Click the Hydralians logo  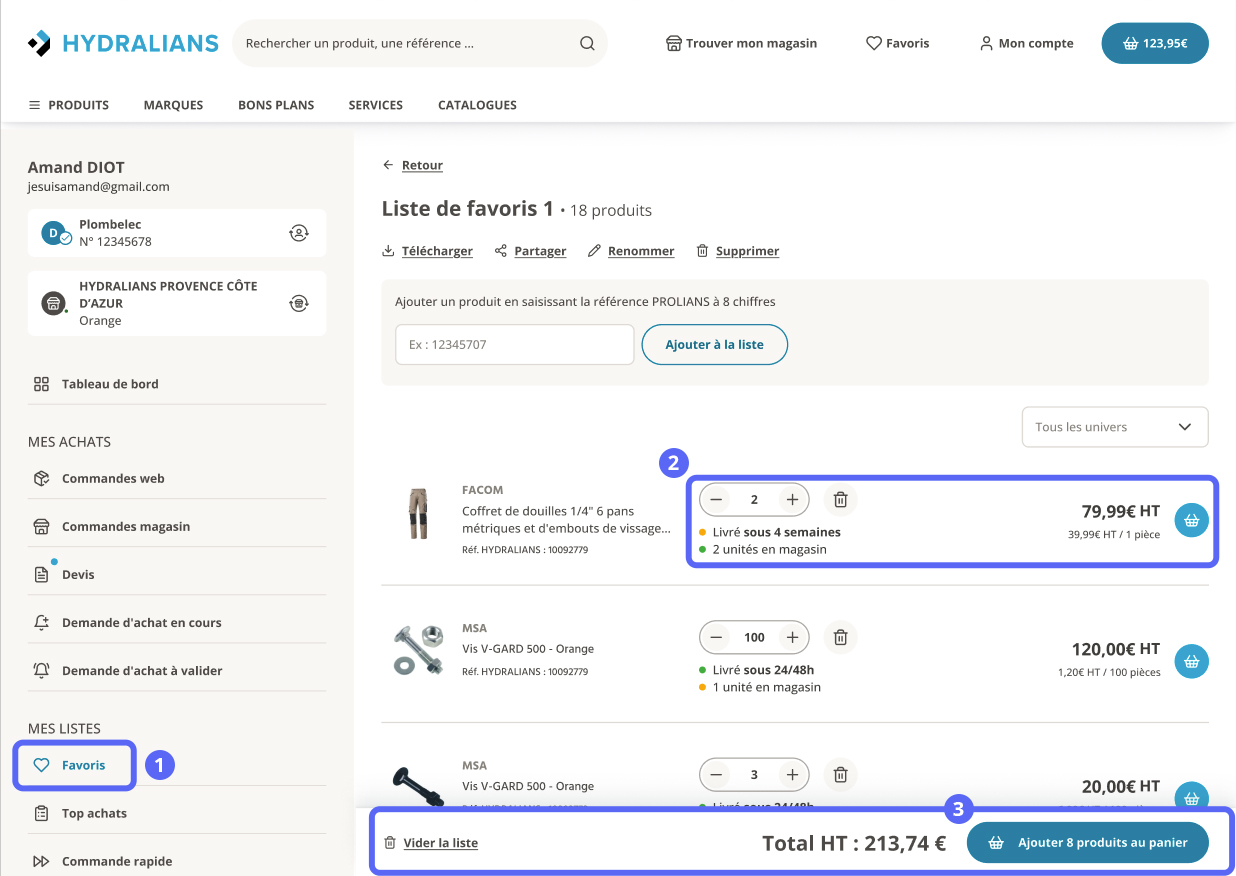tap(122, 43)
